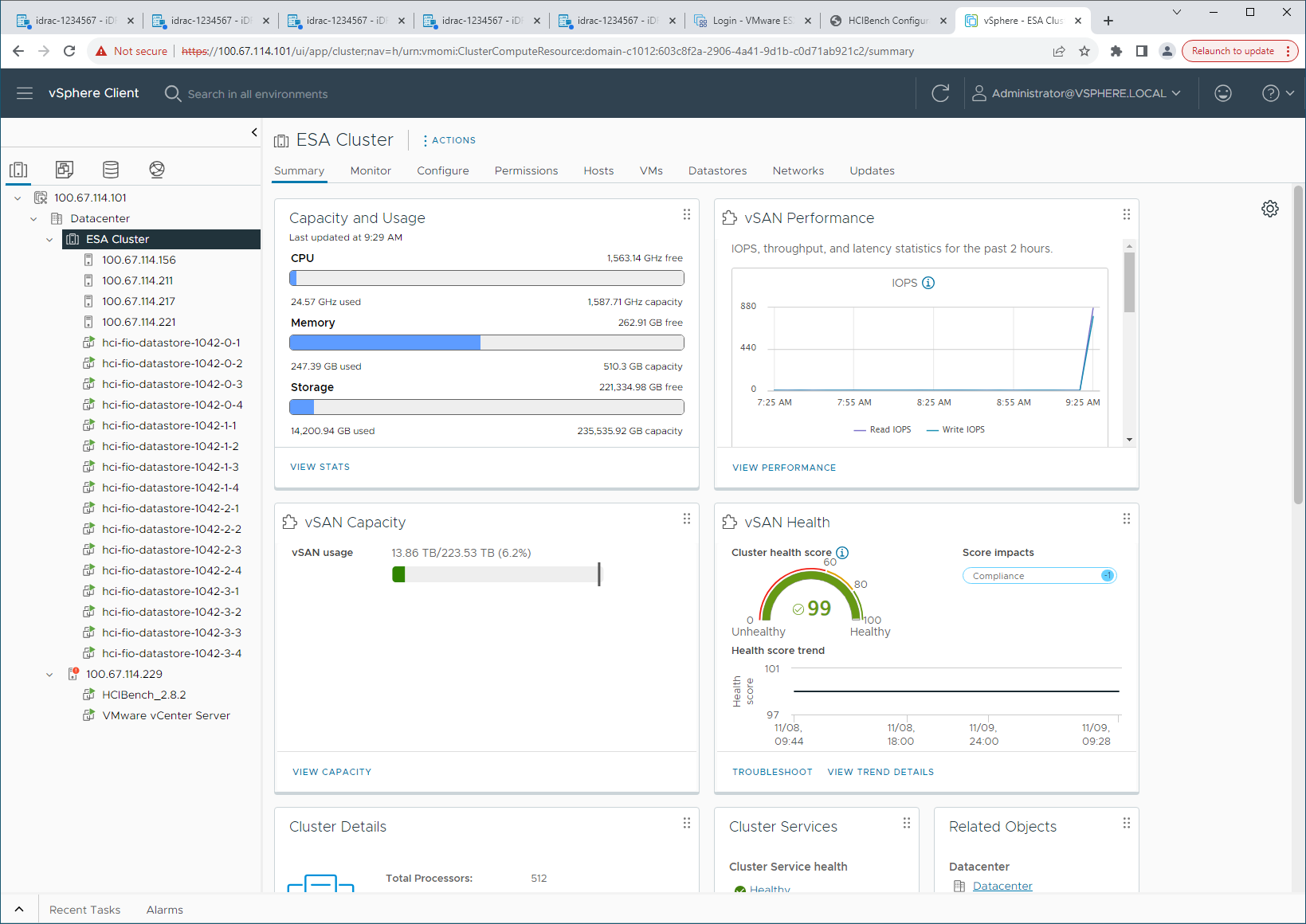Switch to the VMs tab
The image size is (1306, 924).
pyautogui.click(x=651, y=170)
